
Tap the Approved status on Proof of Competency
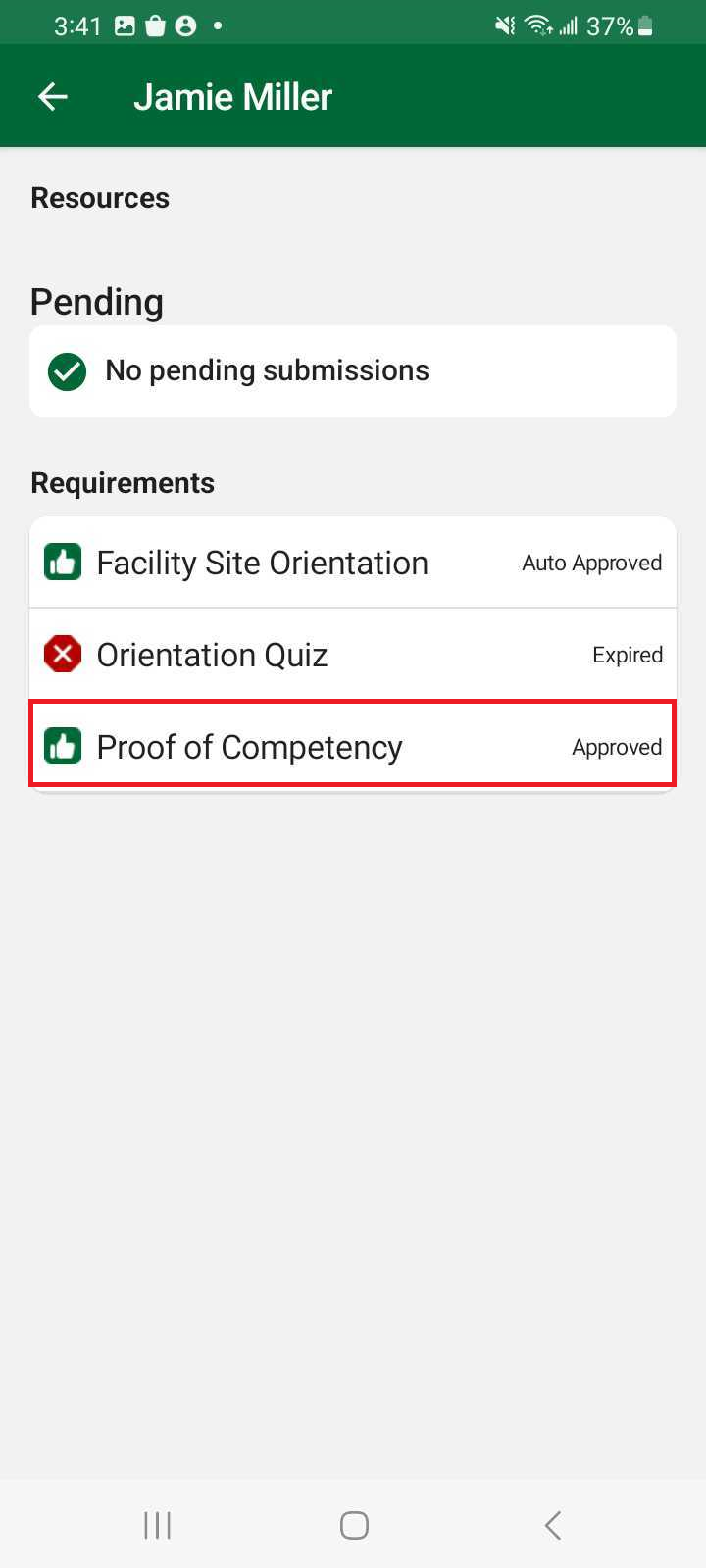click(617, 747)
